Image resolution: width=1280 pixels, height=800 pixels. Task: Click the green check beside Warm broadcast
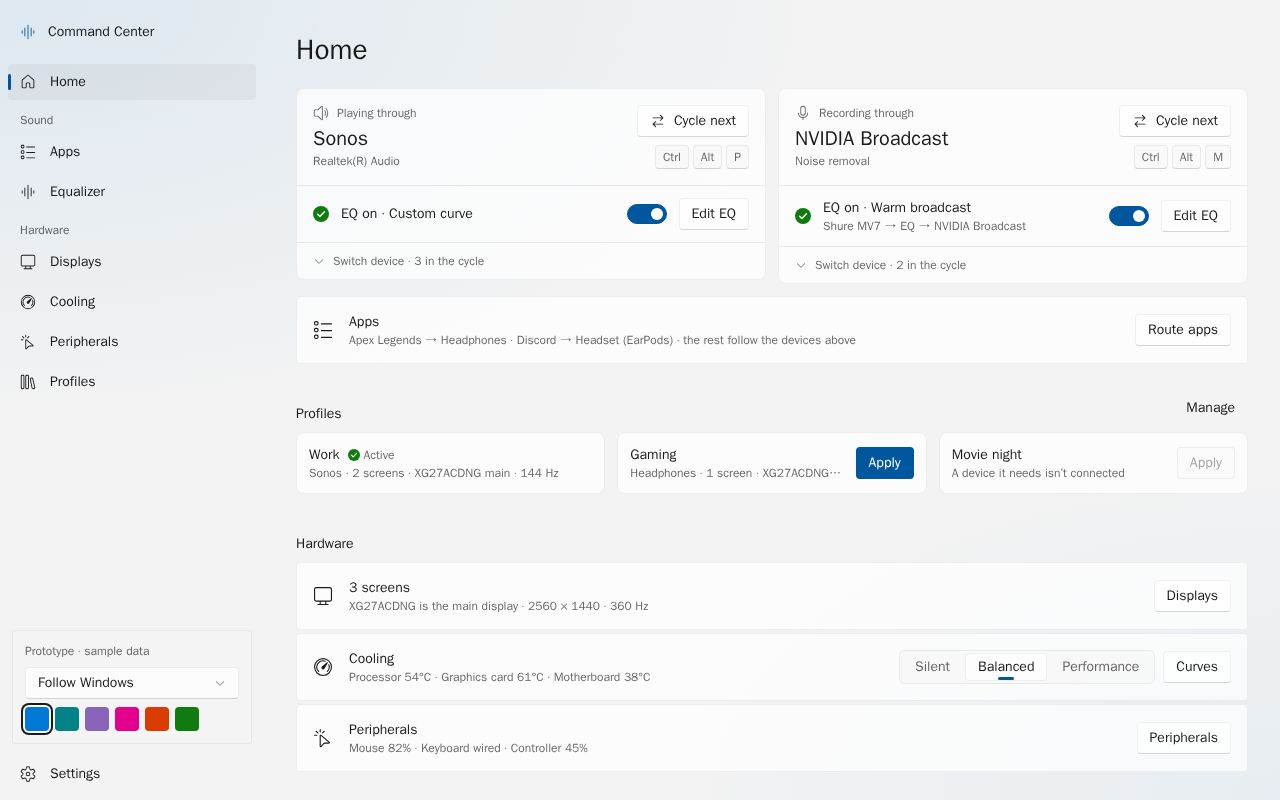(x=803, y=216)
